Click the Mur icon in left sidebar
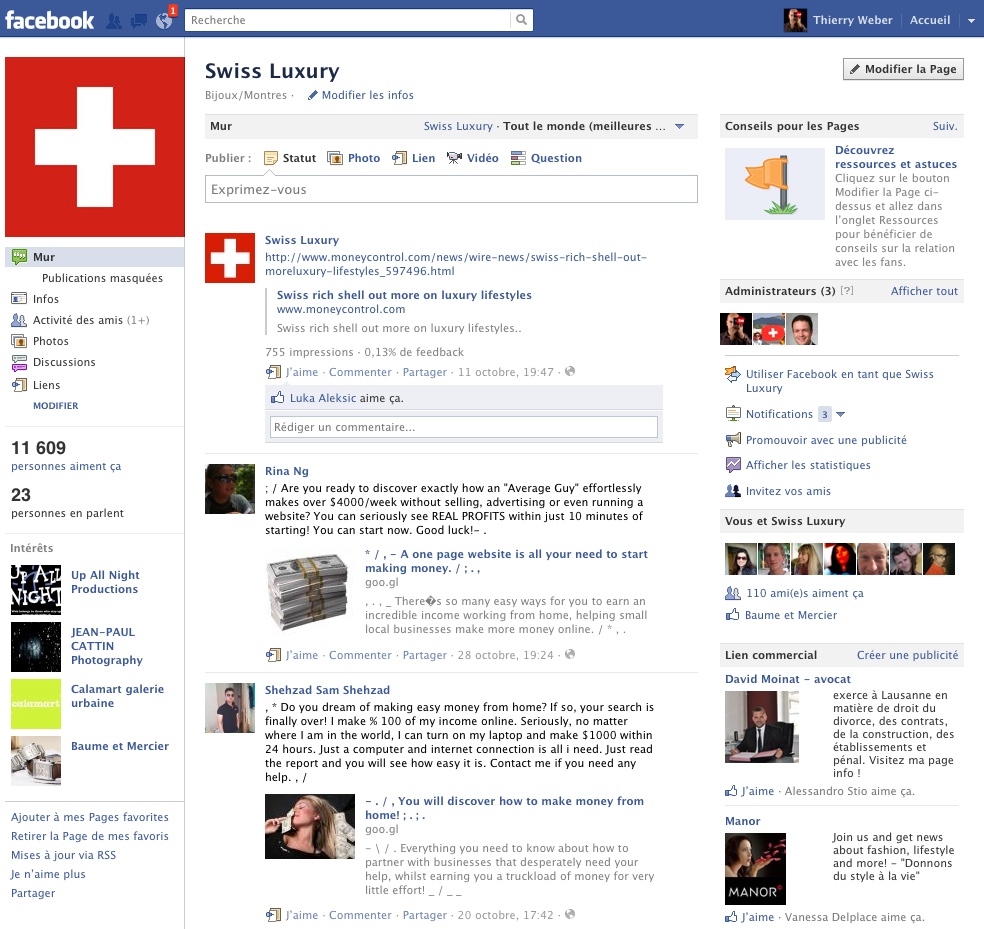Image resolution: width=984 pixels, height=929 pixels. (19, 256)
